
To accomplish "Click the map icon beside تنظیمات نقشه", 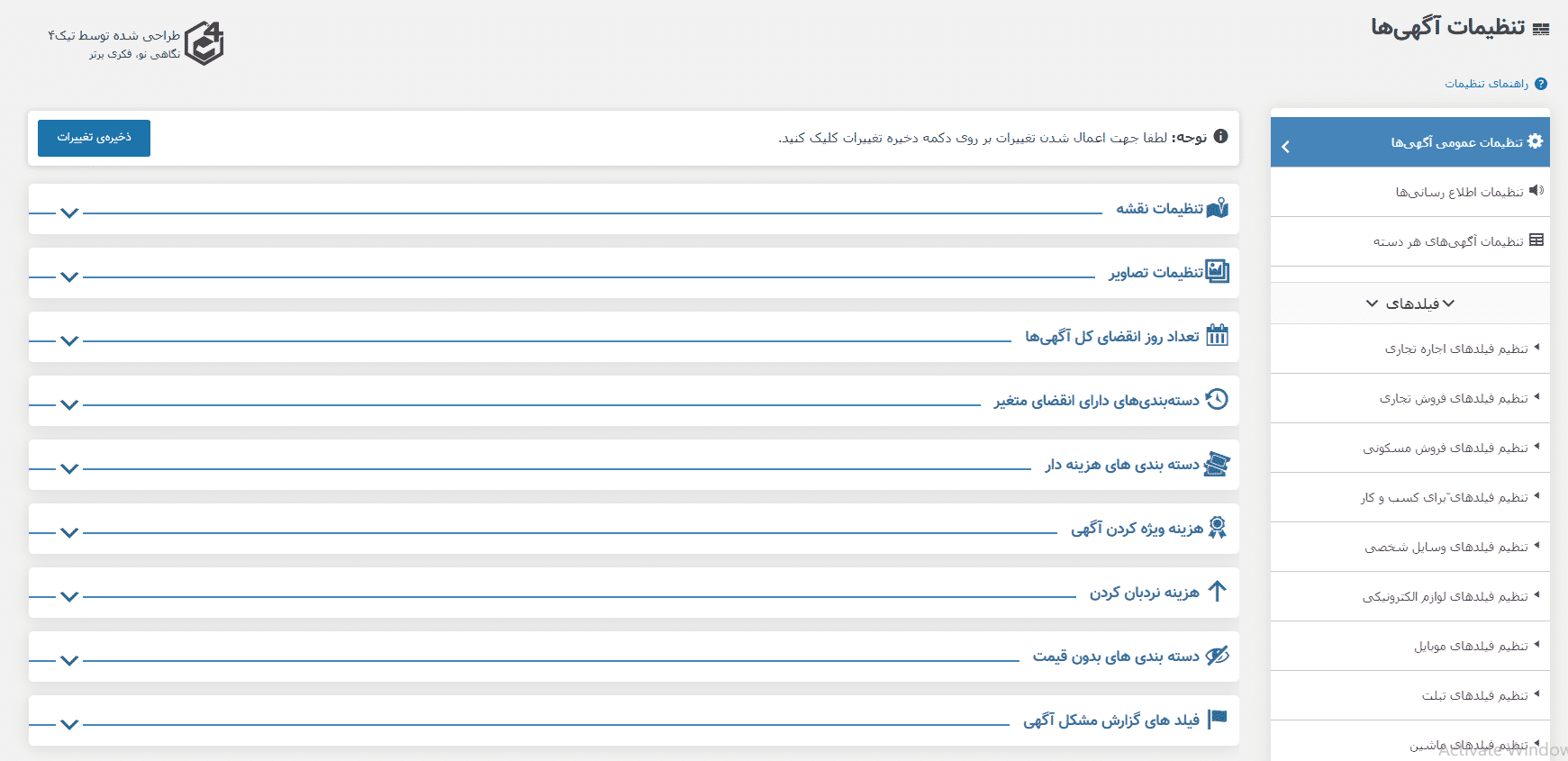I will (x=1218, y=208).
